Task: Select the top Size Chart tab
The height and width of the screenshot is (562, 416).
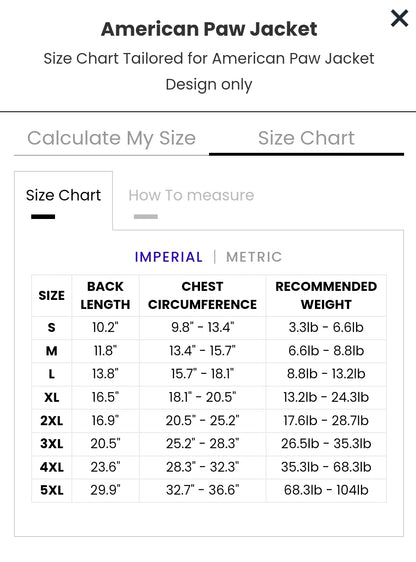Action: coord(306,138)
